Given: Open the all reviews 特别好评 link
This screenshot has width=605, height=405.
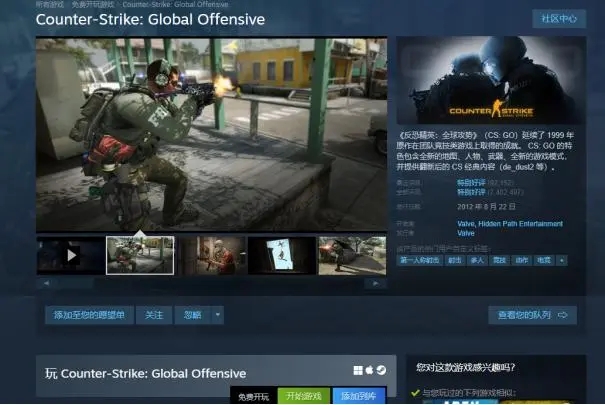Looking at the screenshot, I should point(471,192).
